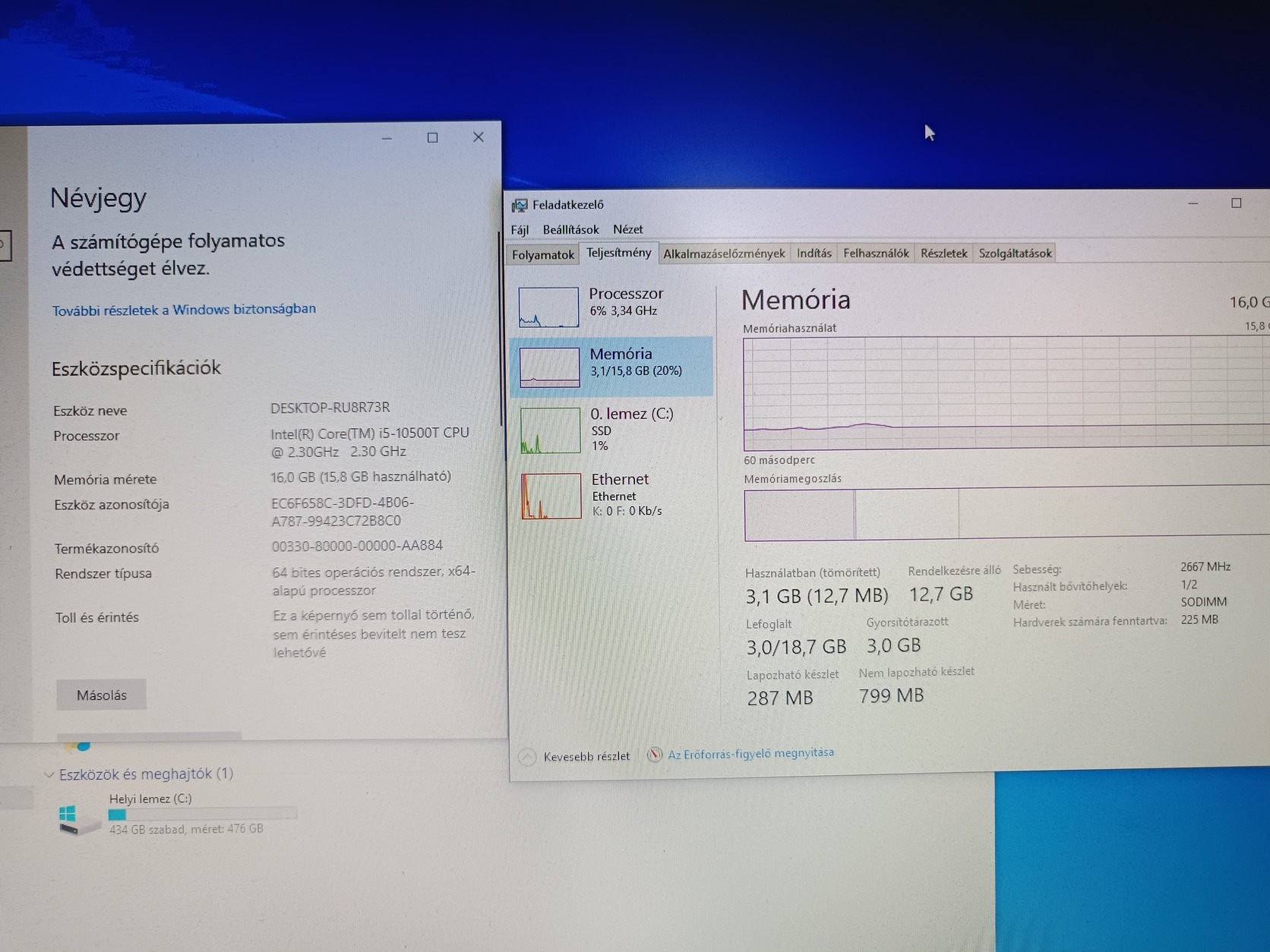Minimize the Névjegy settings window
Image resolution: width=1270 pixels, height=952 pixels.
(387, 138)
